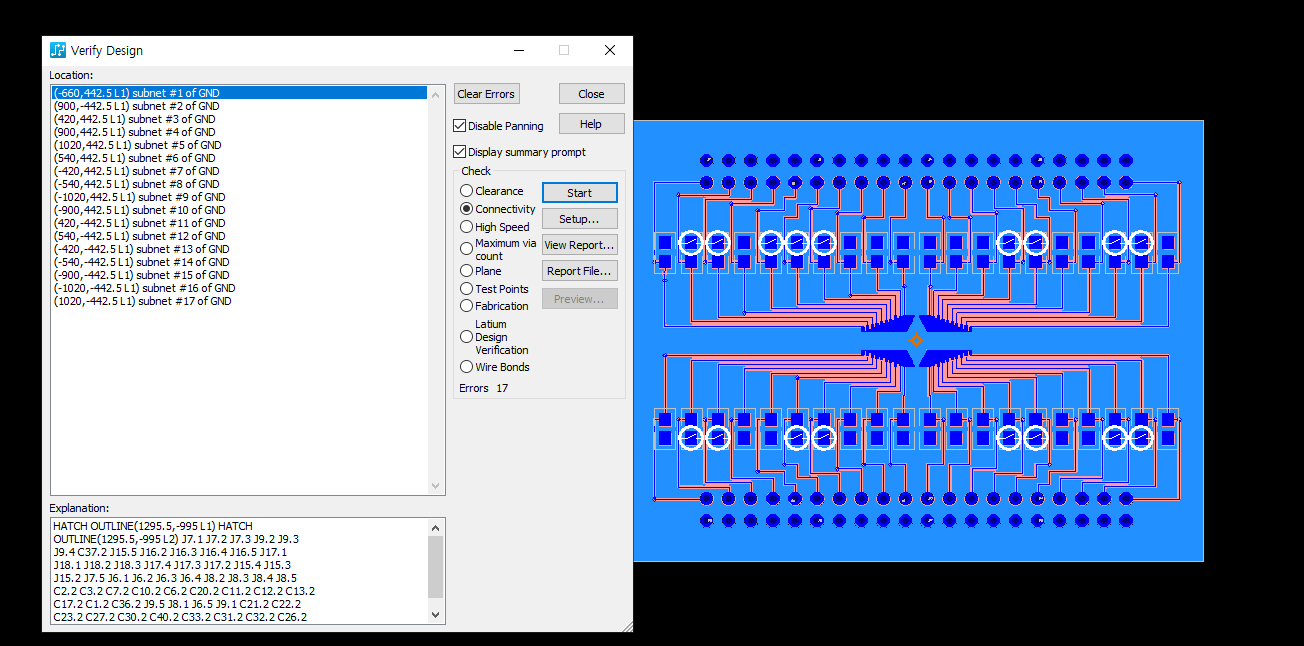Click the Clear Errors button
The height and width of the screenshot is (646, 1304).
pos(486,94)
